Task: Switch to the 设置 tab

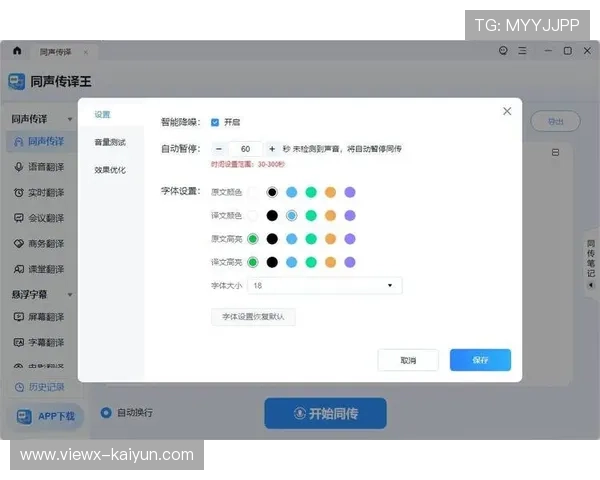Action: coord(103,114)
